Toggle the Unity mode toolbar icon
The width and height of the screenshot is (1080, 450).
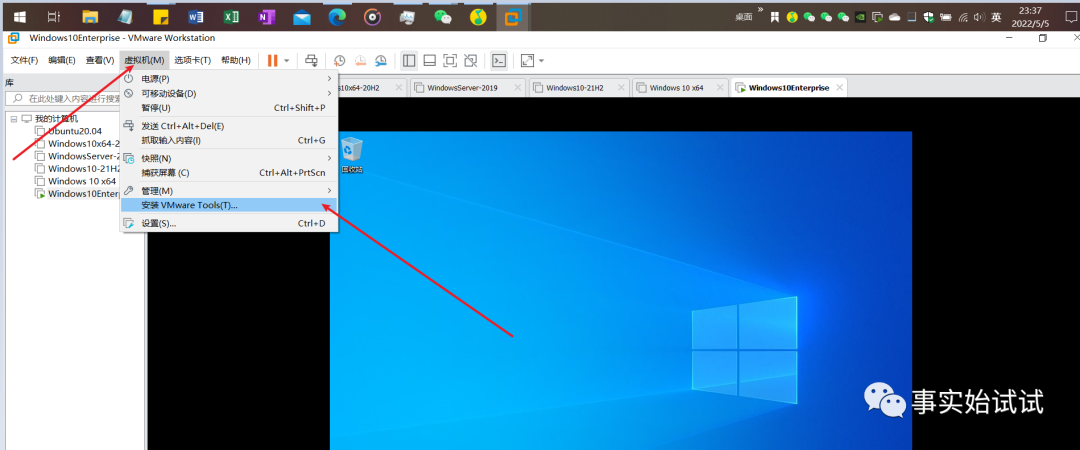coord(471,61)
